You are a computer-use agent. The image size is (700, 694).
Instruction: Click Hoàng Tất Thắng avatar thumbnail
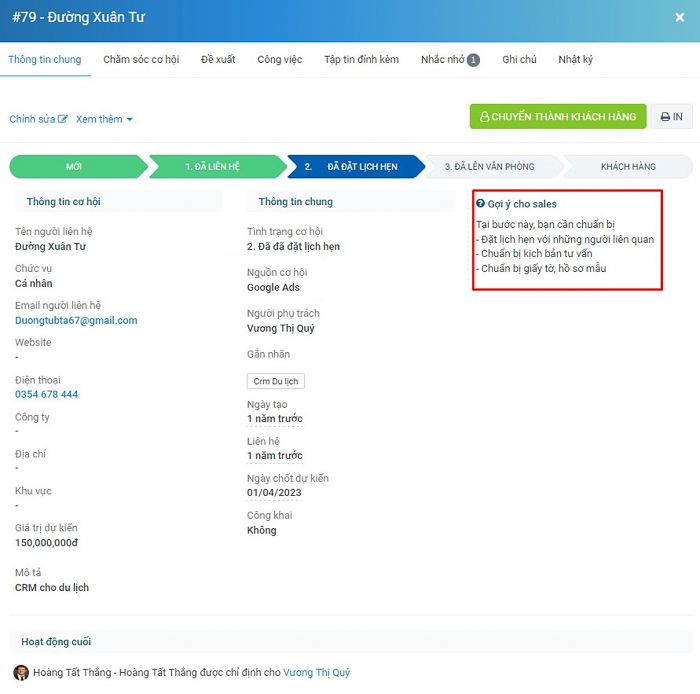21,673
